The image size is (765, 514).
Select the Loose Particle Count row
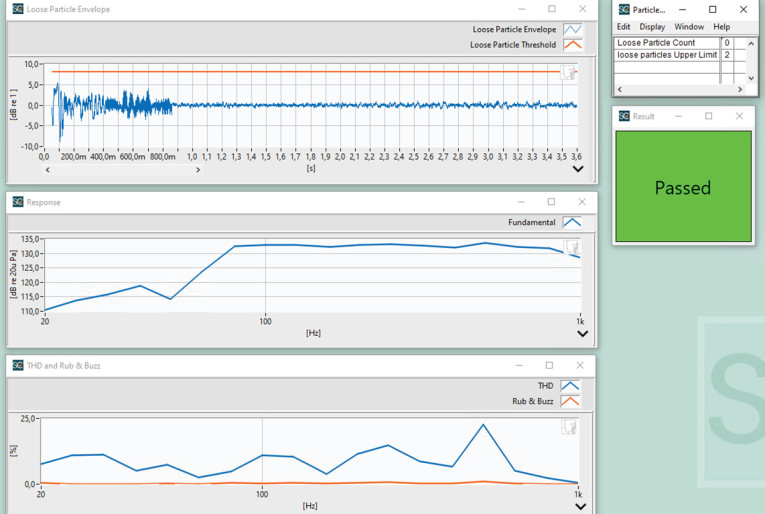click(x=666, y=43)
